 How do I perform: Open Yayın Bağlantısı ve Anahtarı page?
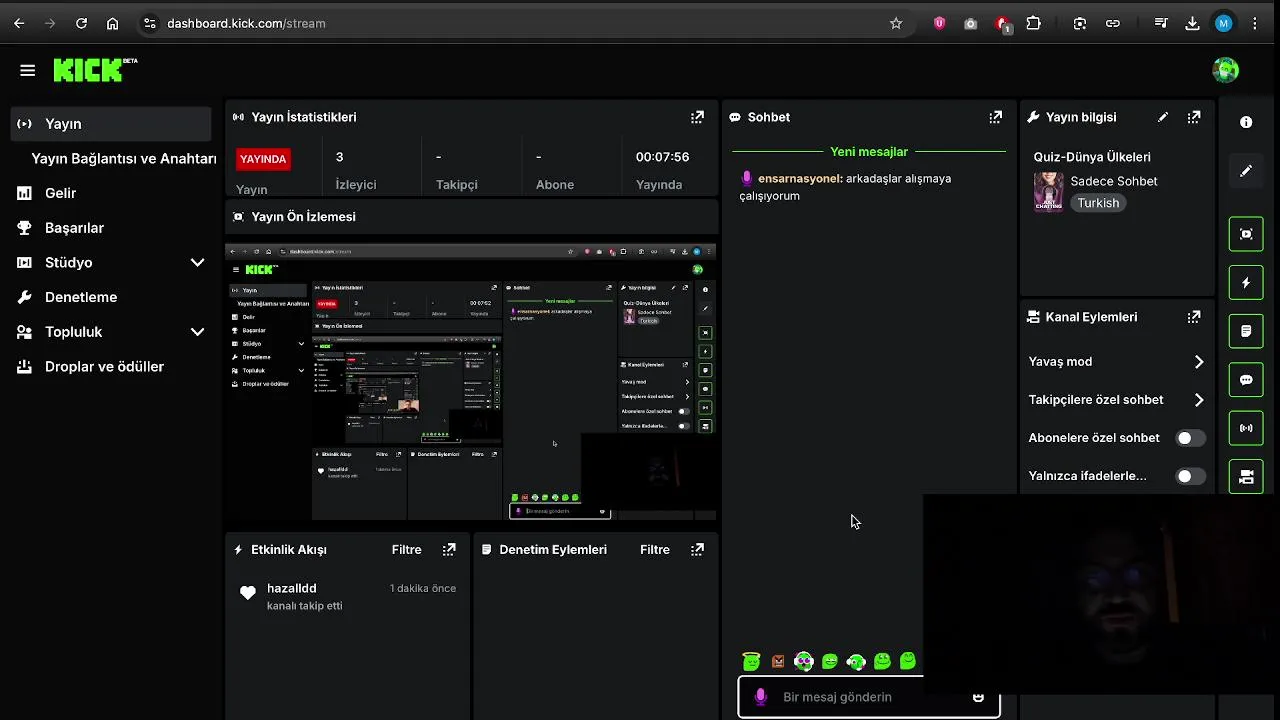coord(123,158)
